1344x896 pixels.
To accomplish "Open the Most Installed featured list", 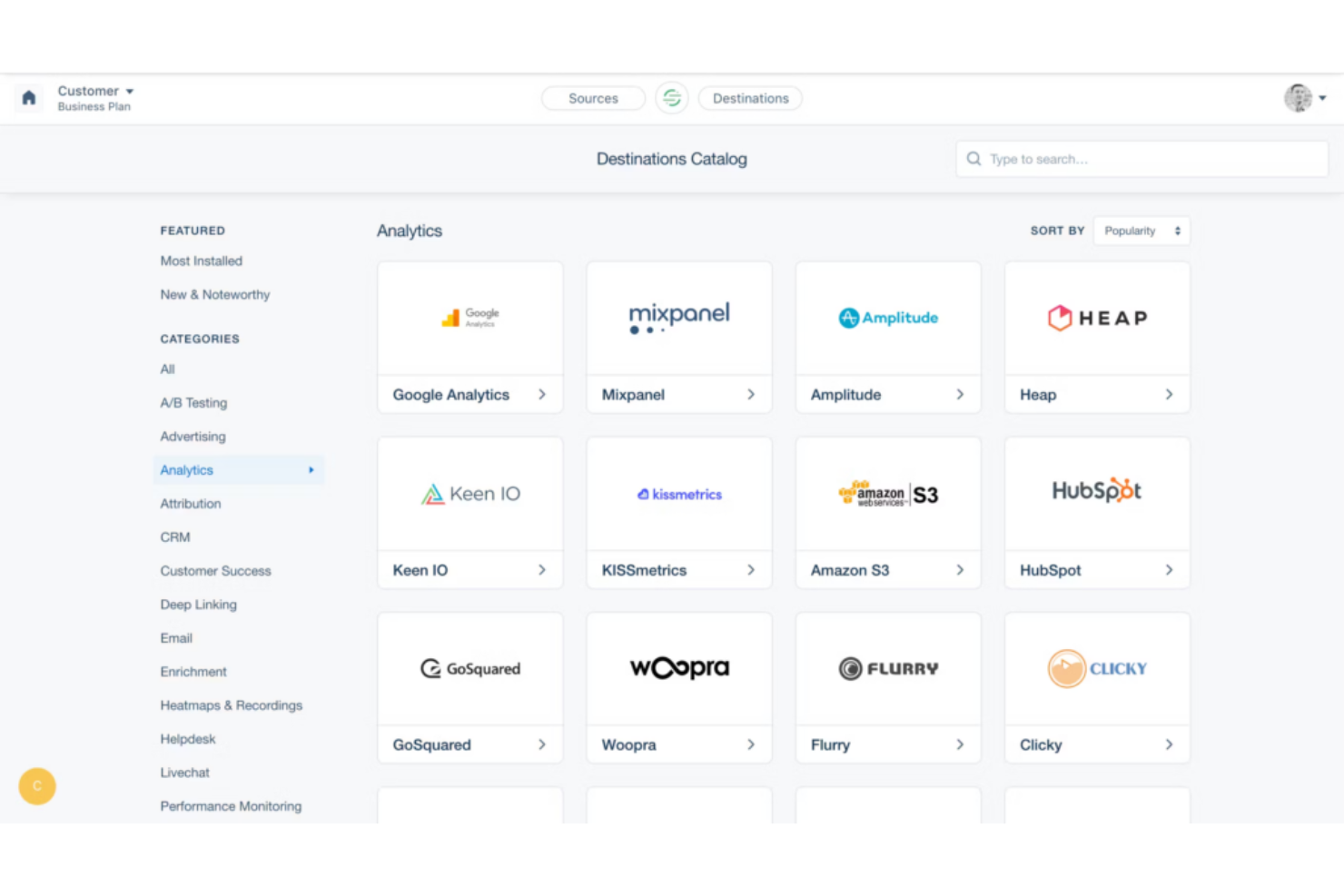I will (202, 261).
